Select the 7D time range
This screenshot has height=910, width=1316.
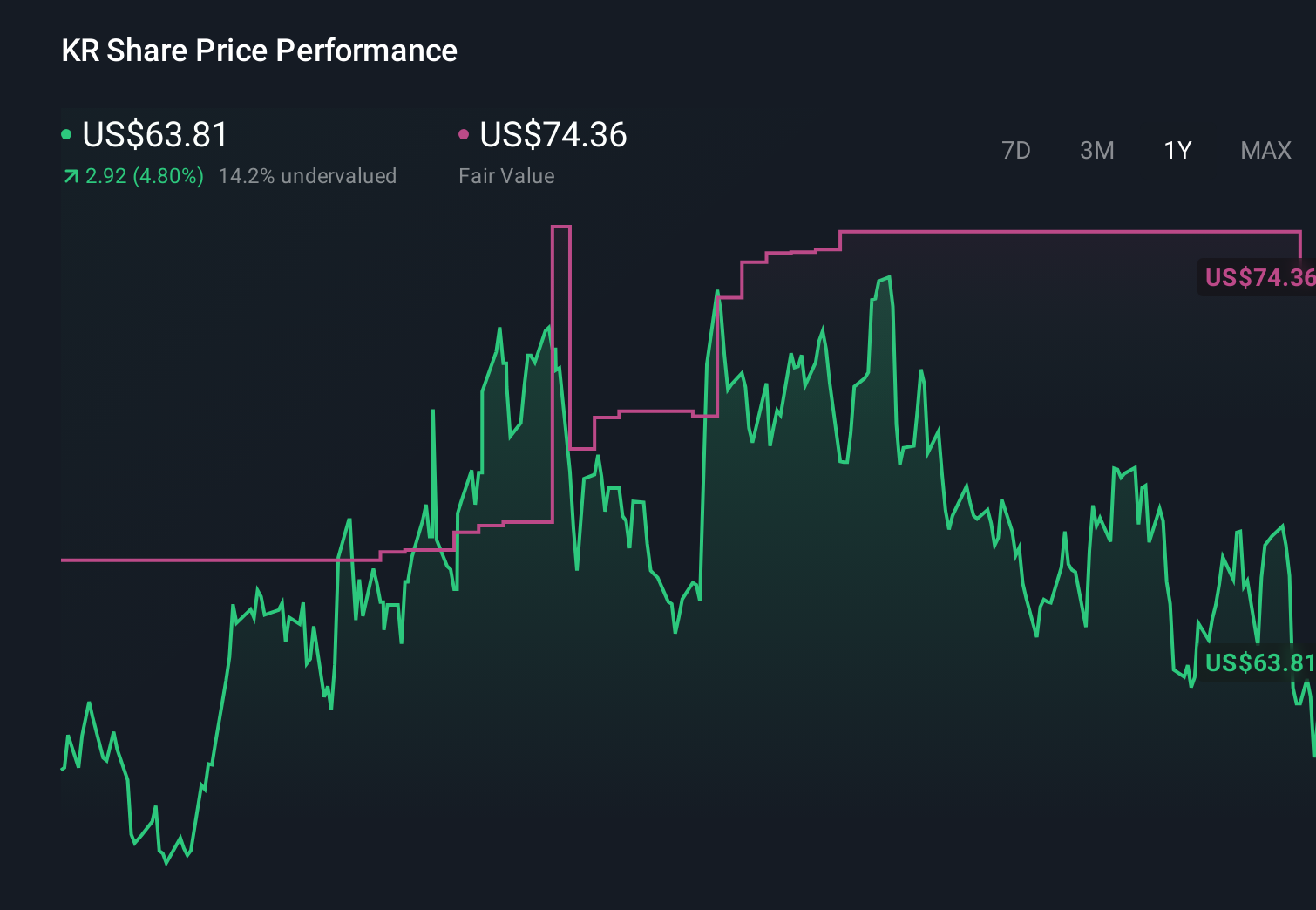click(1016, 150)
